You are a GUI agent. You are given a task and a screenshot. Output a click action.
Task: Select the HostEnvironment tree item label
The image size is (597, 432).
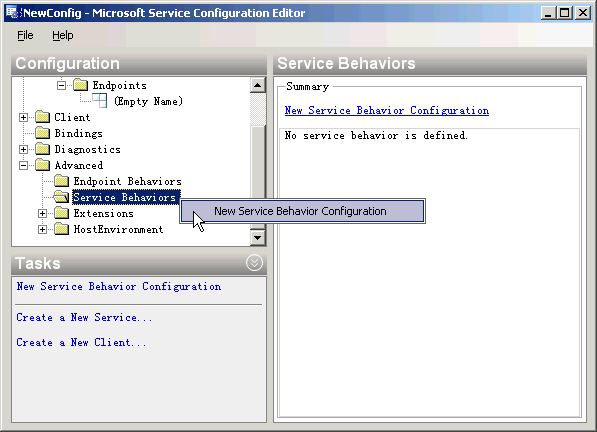118,229
